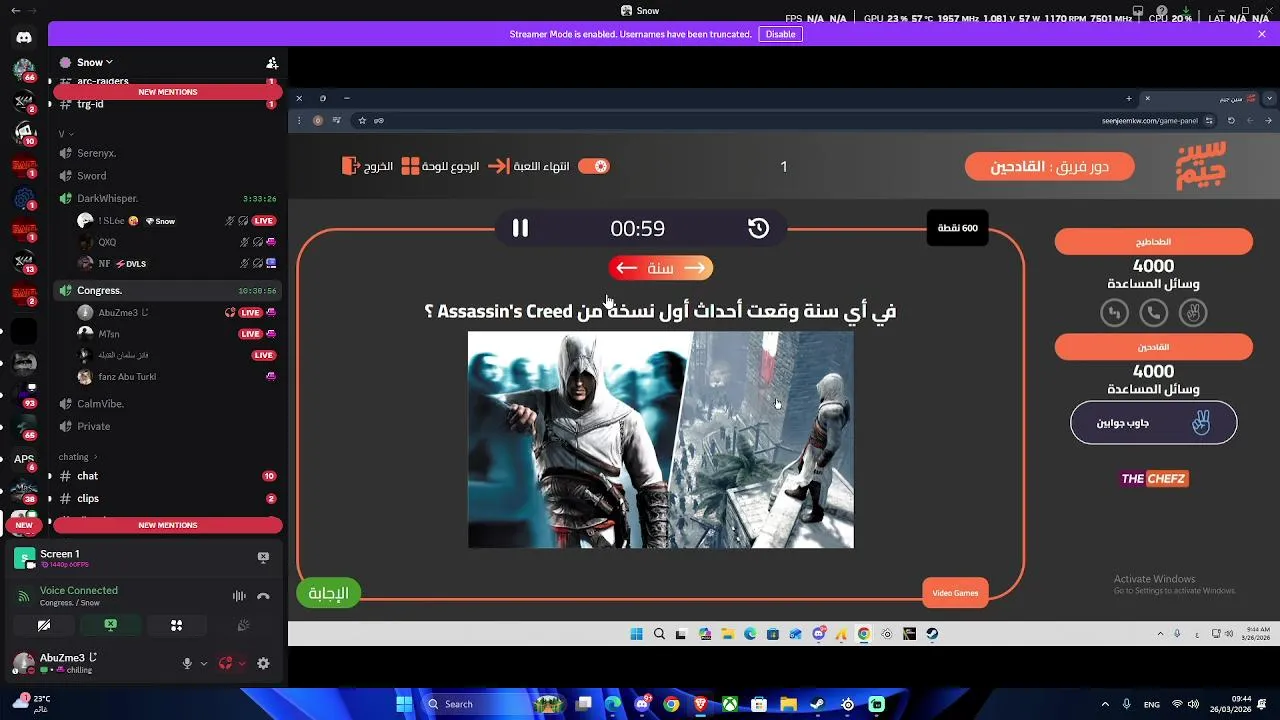Toggle the red deafen headphone icon

[x=226, y=663]
